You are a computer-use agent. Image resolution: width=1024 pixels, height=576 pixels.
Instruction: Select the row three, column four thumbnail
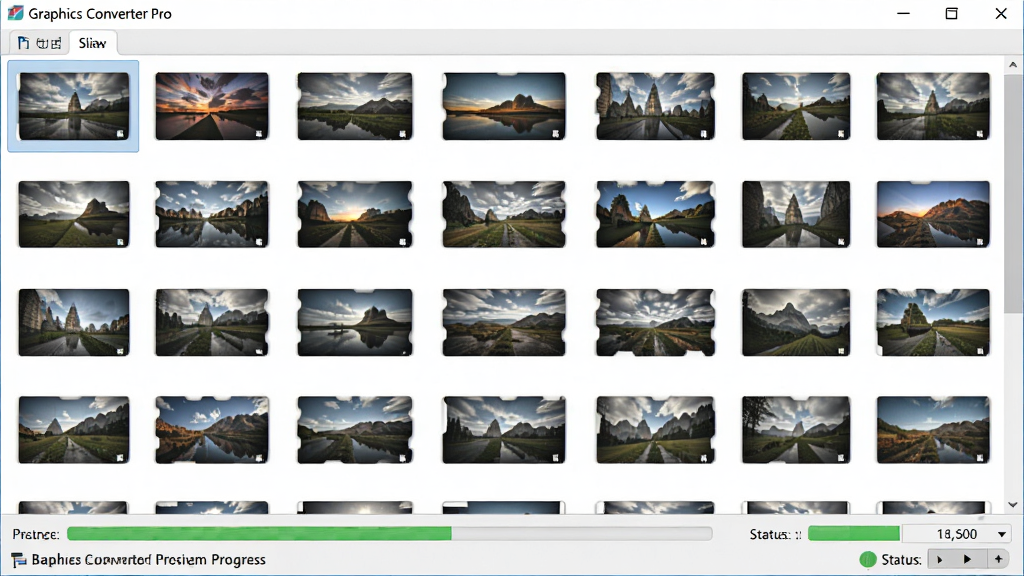pos(504,323)
